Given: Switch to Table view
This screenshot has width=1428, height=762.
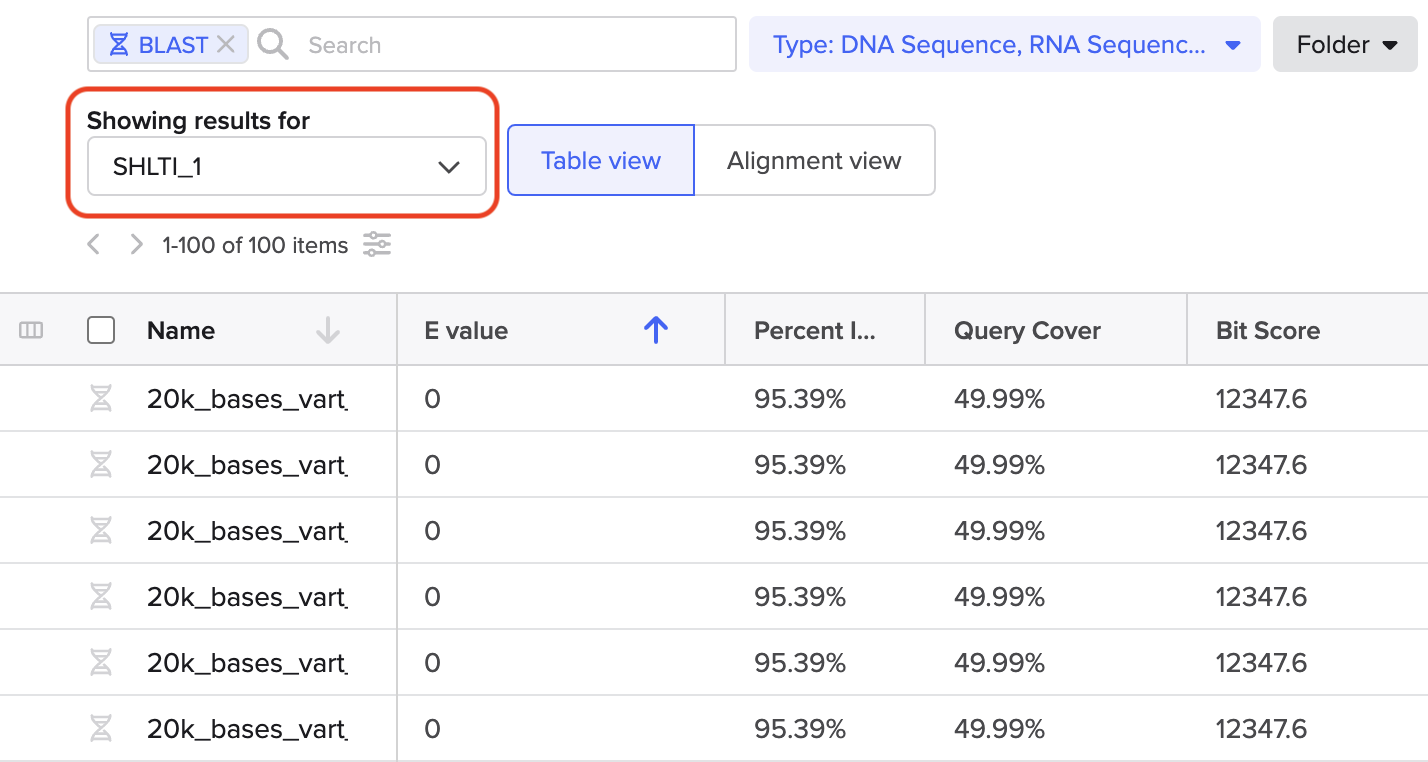Looking at the screenshot, I should click(600, 161).
